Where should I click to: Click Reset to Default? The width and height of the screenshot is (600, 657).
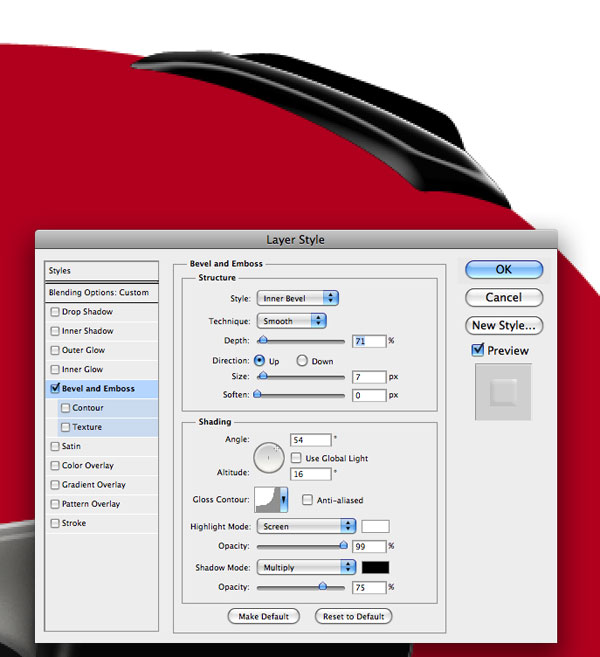click(353, 616)
